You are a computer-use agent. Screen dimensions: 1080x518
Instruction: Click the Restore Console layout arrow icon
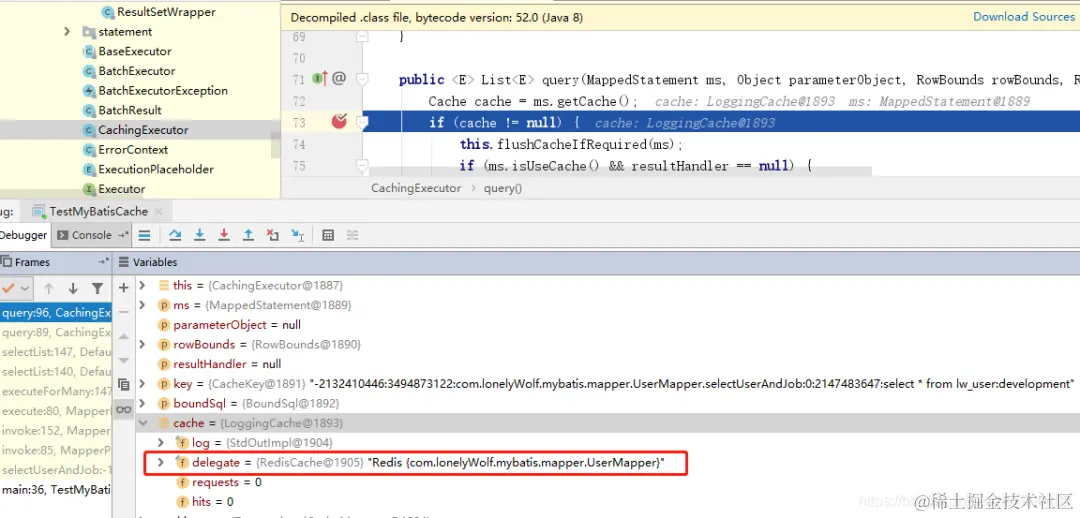[123, 236]
